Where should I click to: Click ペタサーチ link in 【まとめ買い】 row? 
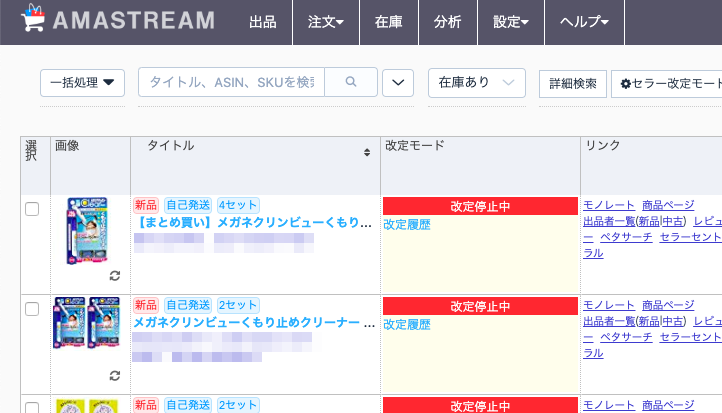coord(626,237)
